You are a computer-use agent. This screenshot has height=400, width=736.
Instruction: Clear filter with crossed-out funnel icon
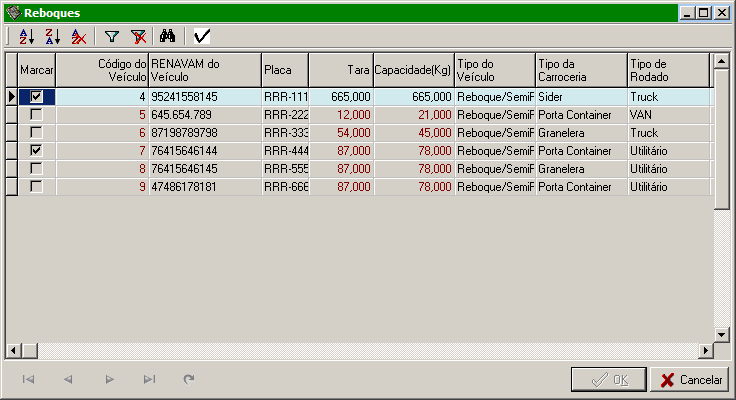pyautogui.click(x=138, y=36)
